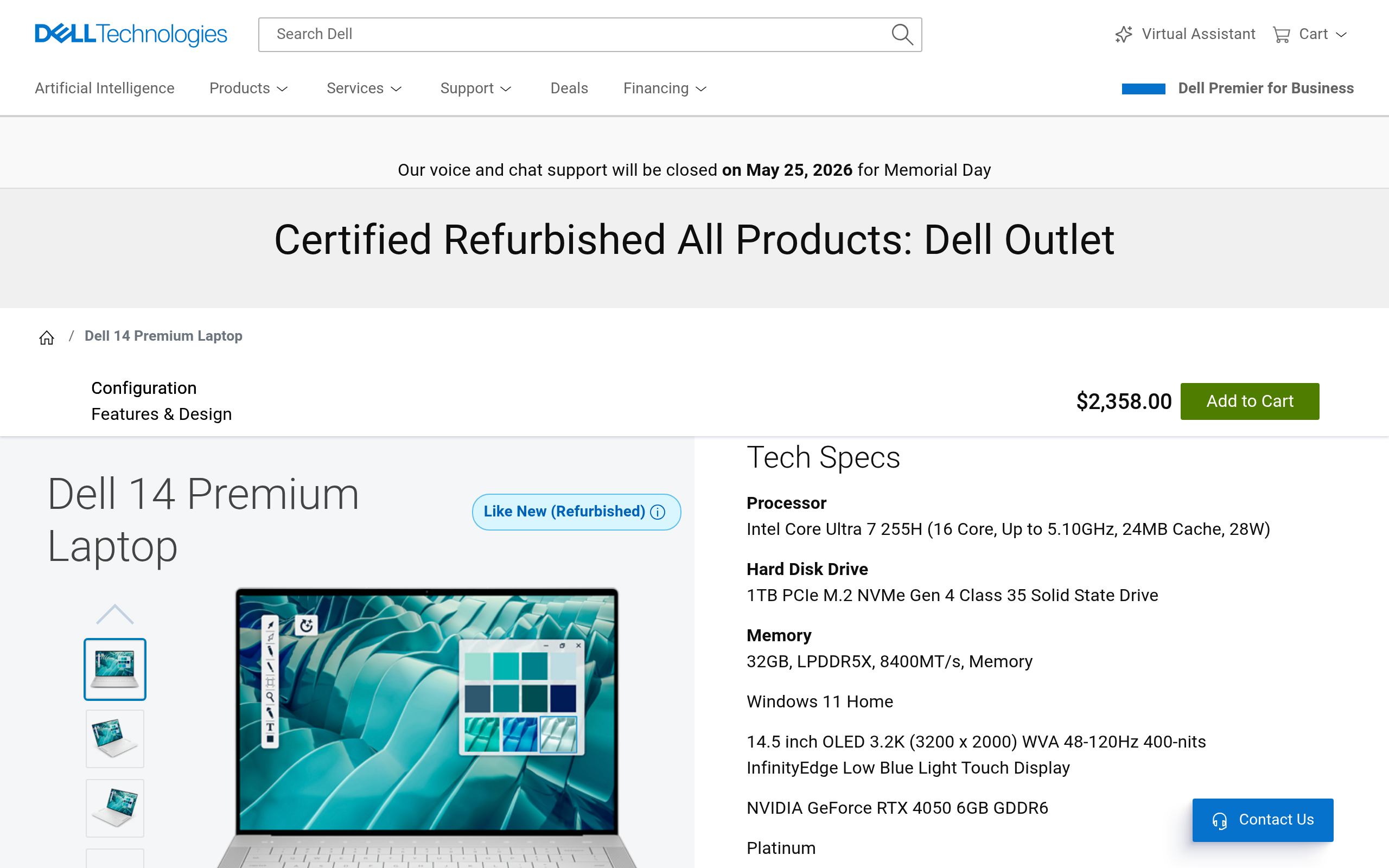Click the Dell Technologies logo
The width and height of the screenshot is (1389, 868).
tap(131, 34)
